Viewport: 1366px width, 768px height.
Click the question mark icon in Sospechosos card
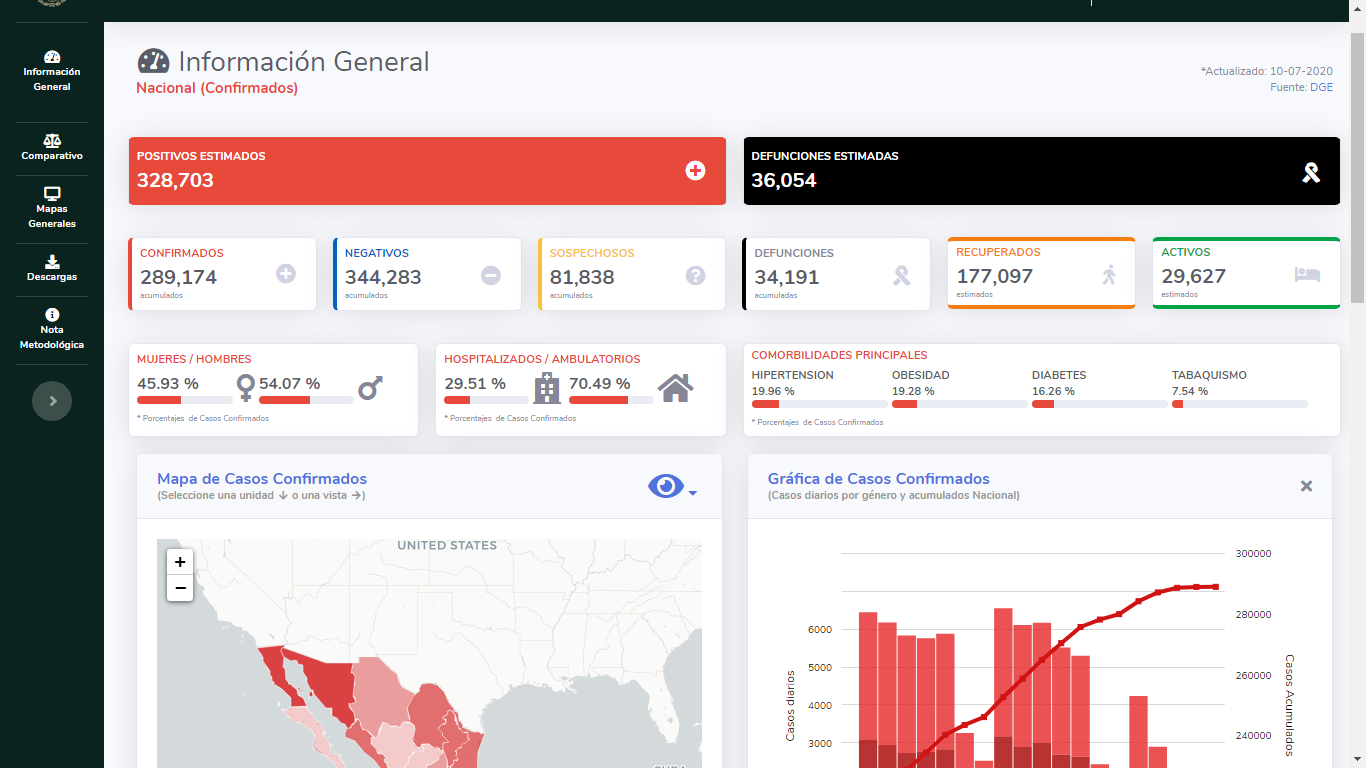click(696, 275)
